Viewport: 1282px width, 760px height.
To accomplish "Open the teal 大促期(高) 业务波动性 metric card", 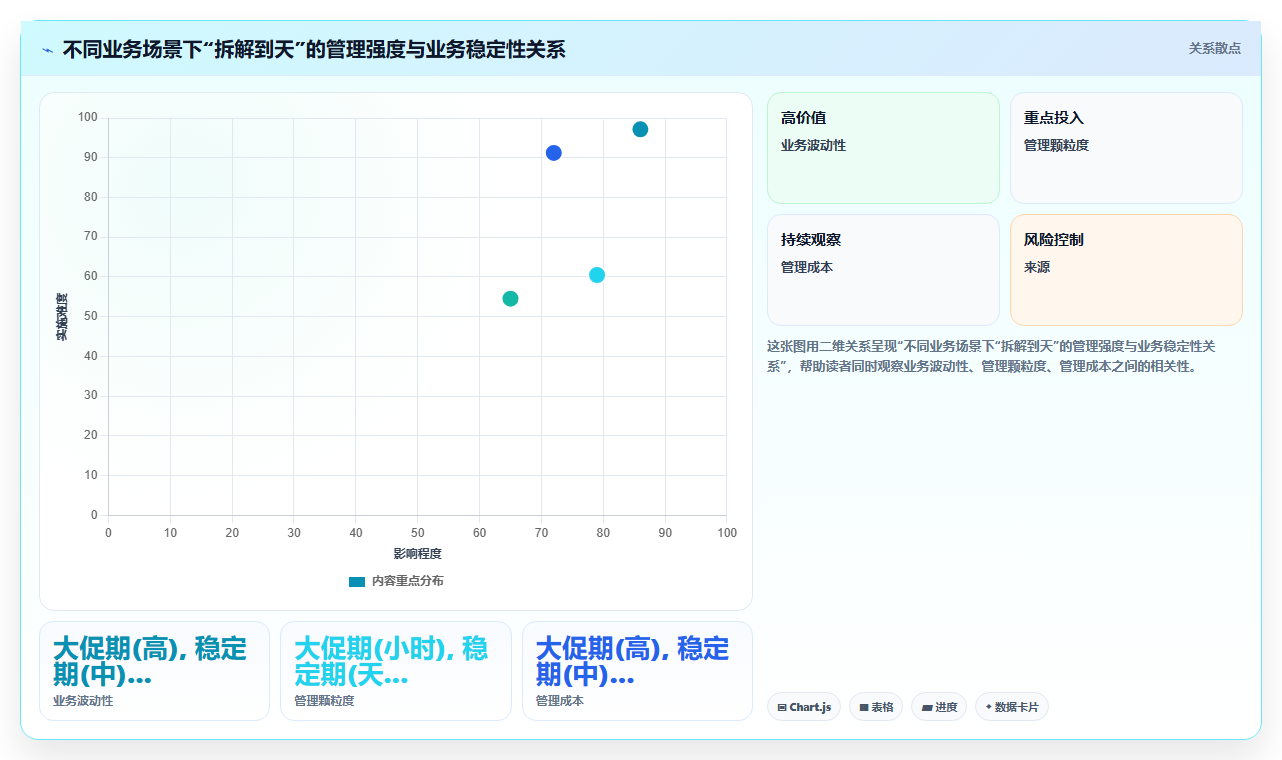I will tap(154, 671).
